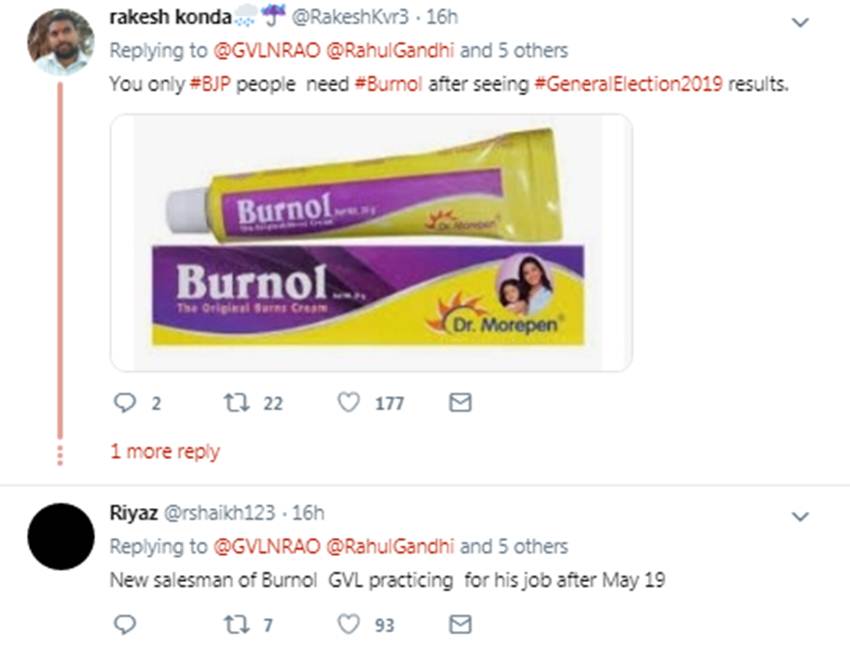850x649 pixels.
Task: Open more options chevron on rakesh konda's tweet
Action: [x=800, y=21]
